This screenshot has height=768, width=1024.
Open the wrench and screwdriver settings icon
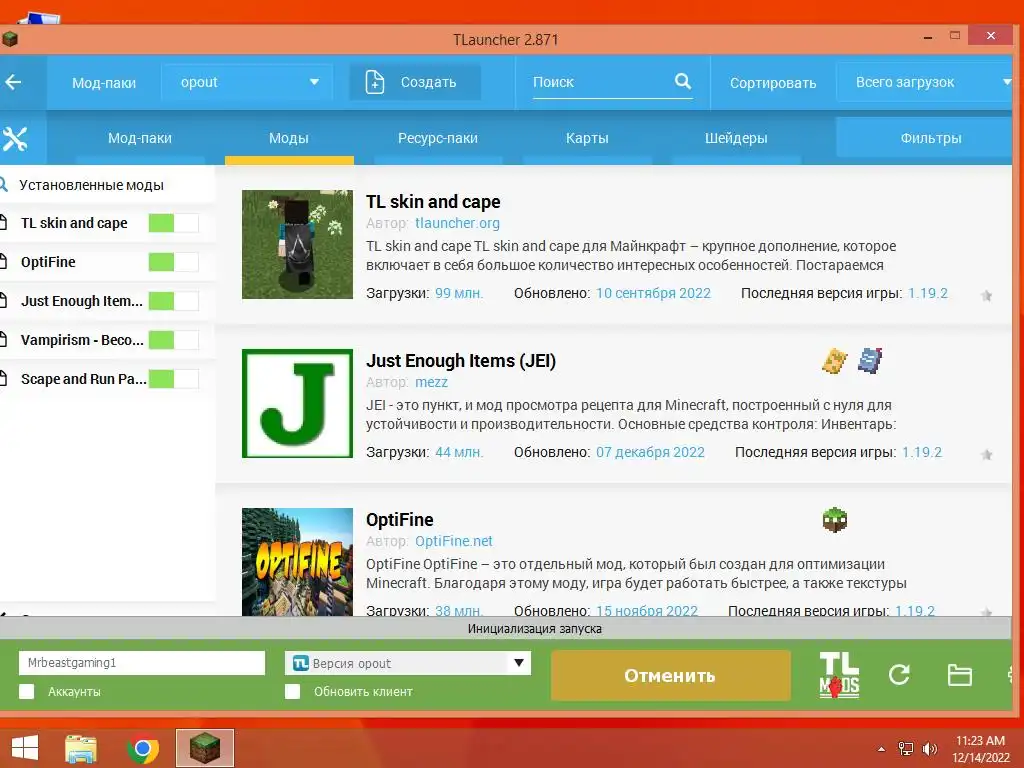pyautogui.click(x=14, y=138)
